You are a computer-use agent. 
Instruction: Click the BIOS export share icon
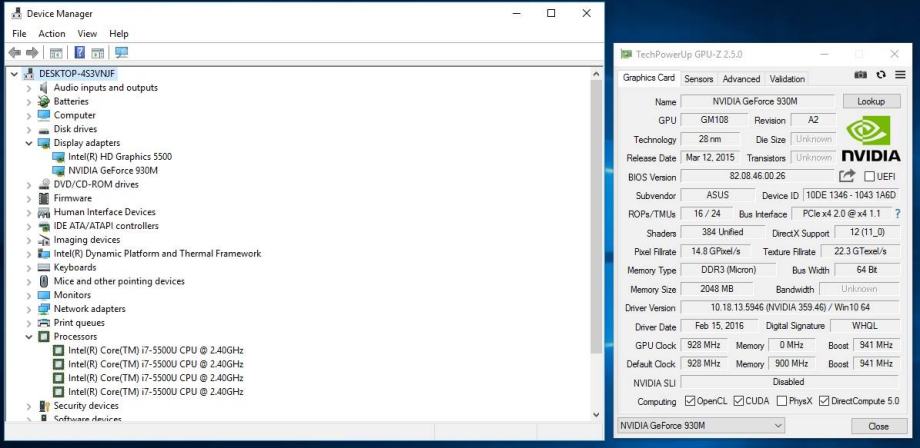click(x=847, y=176)
